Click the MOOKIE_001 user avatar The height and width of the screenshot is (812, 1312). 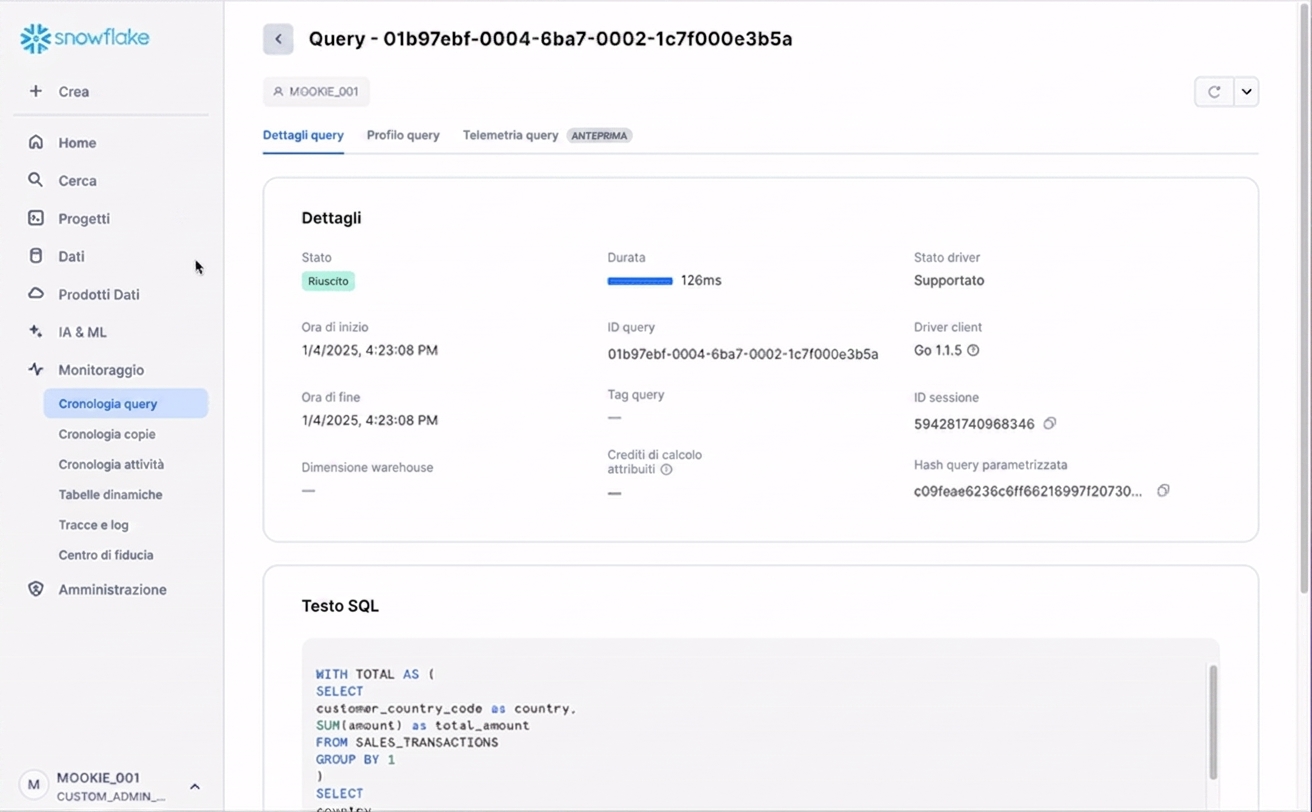pyautogui.click(x=34, y=785)
